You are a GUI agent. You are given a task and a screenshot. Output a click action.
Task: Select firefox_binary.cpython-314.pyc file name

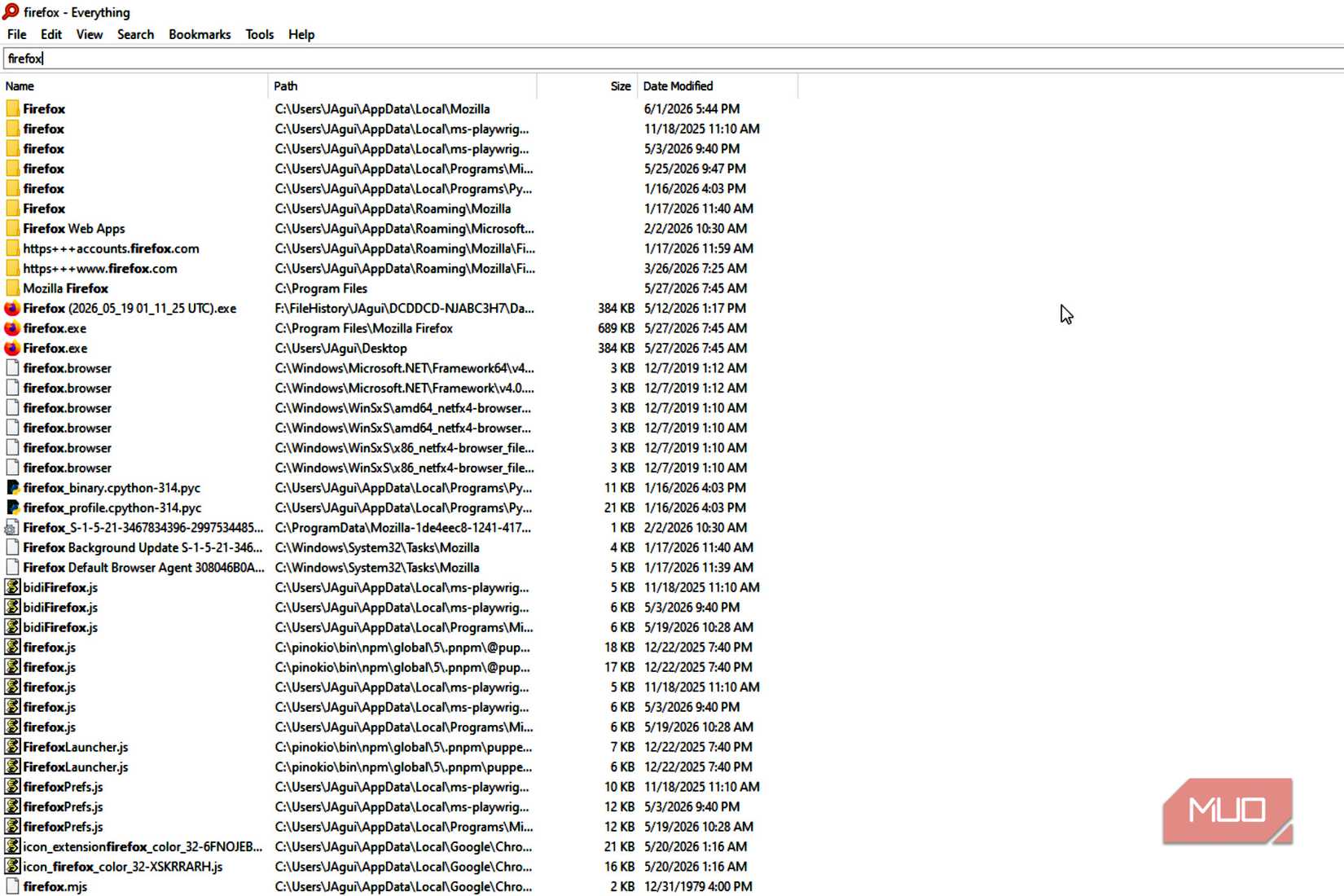click(x=112, y=487)
